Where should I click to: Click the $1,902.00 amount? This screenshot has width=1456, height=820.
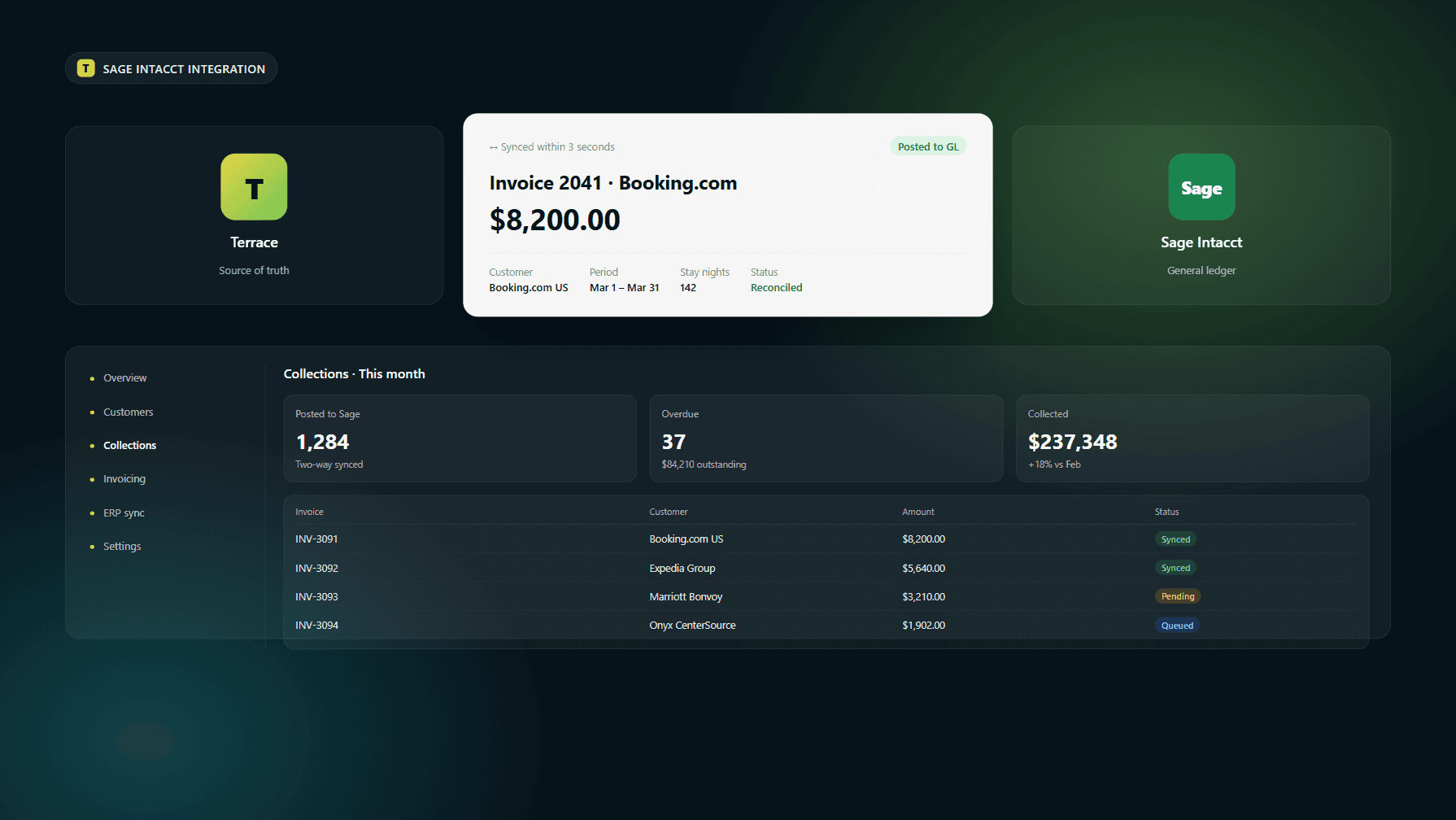923,626
